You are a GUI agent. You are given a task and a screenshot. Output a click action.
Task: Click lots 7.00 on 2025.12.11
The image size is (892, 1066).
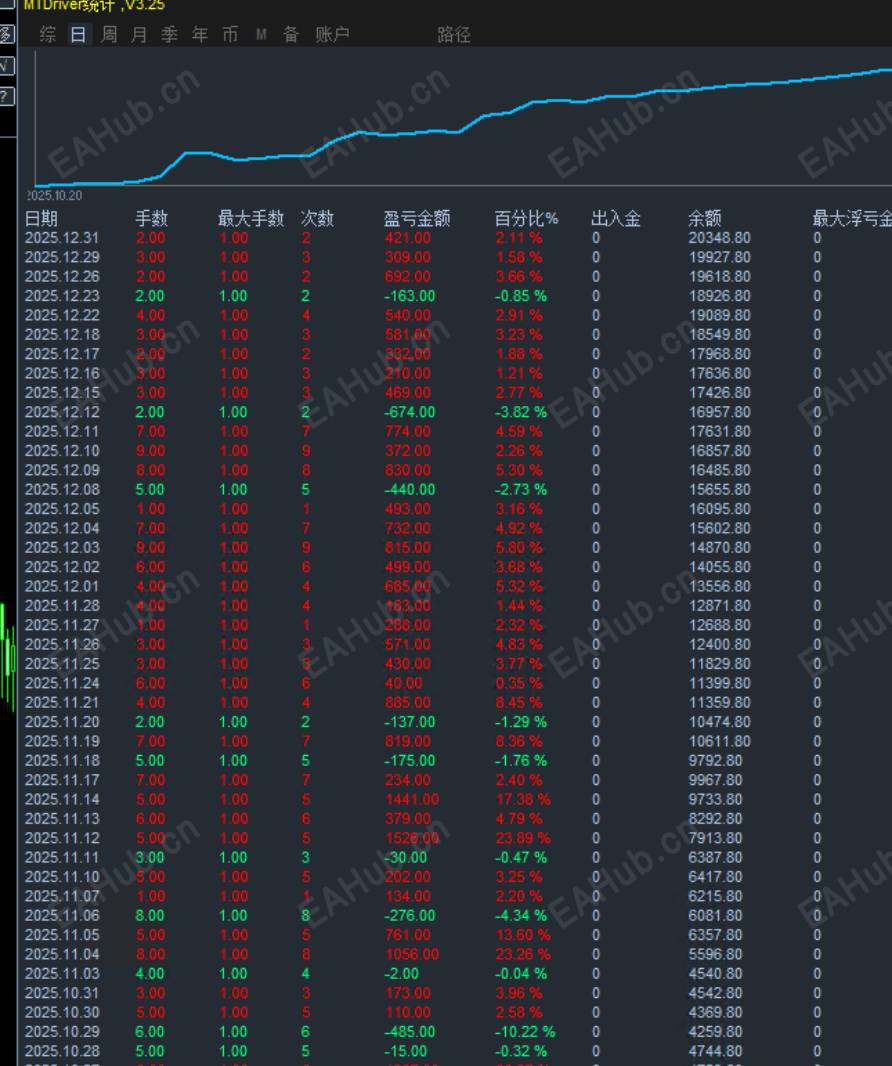[x=150, y=432]
